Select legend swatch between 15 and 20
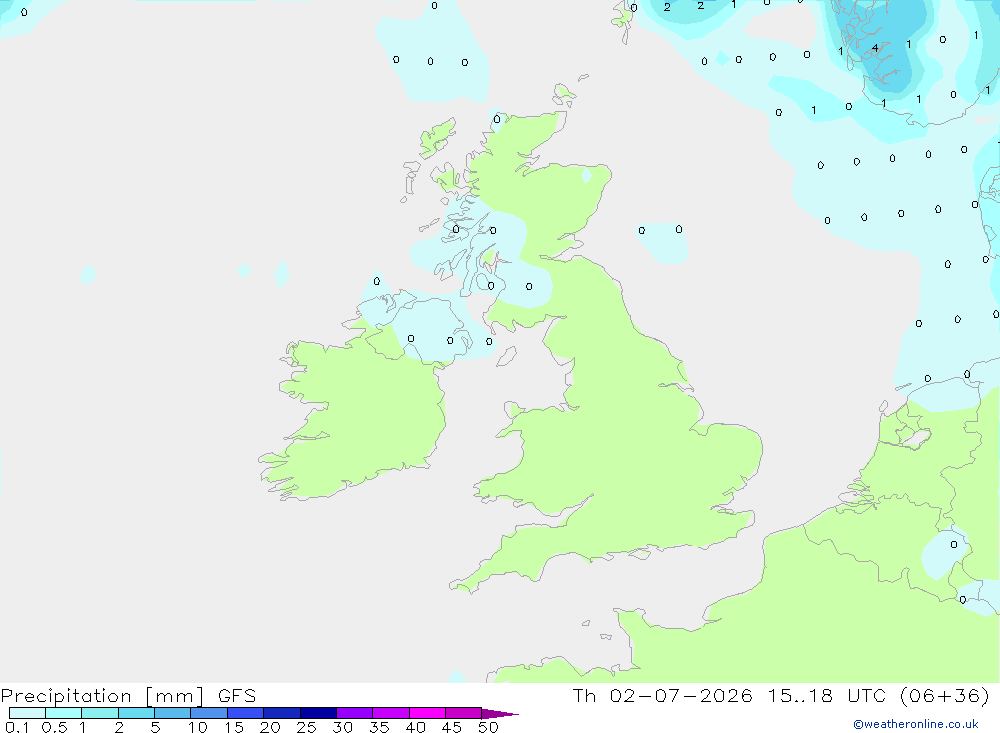The image size is (1000, 733). 246,713
